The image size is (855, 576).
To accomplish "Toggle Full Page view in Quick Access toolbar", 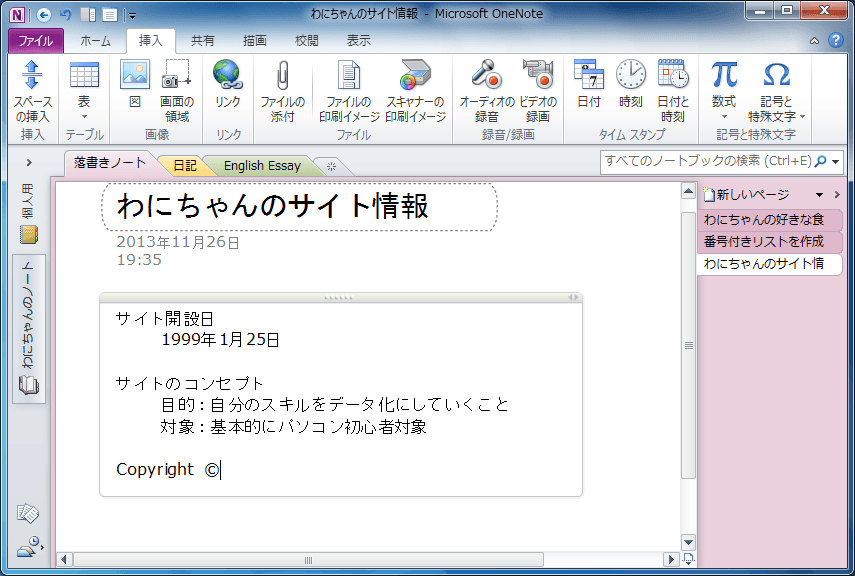I will 110,14.
